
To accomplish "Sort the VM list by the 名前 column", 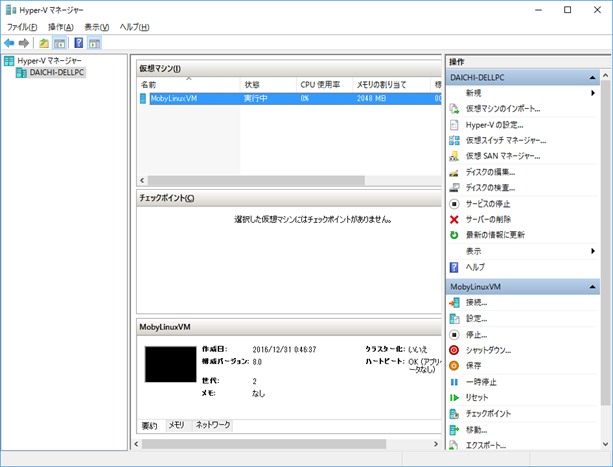I will (x=188, y=84).
